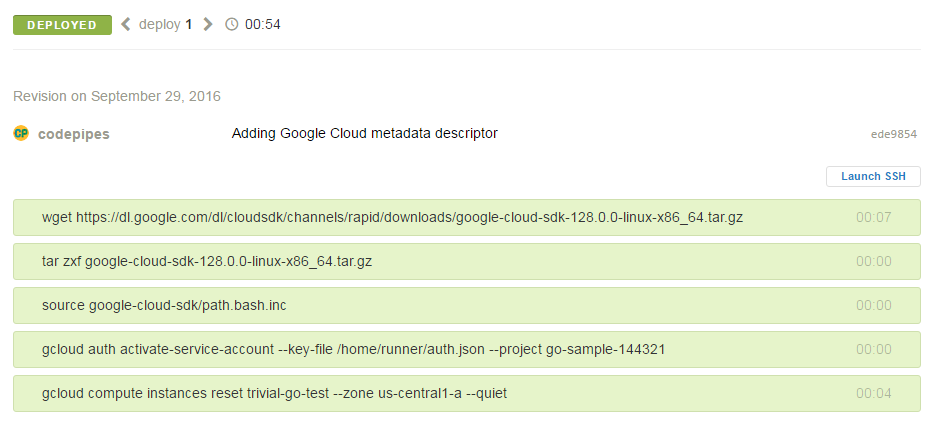The width and height of the screenshot is (934, 432).
Task: Click the total deploy time 00:54
Action: 263,24
